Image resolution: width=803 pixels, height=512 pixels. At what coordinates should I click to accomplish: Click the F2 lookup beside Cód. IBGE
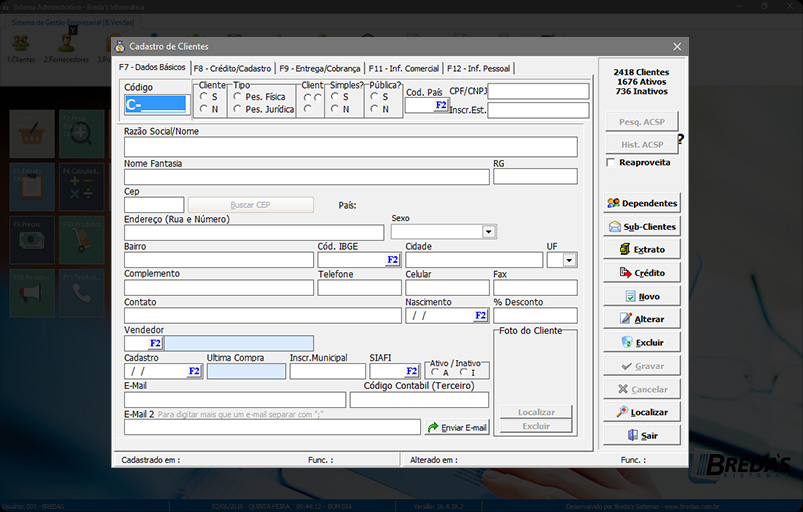[x=393, y=260]
